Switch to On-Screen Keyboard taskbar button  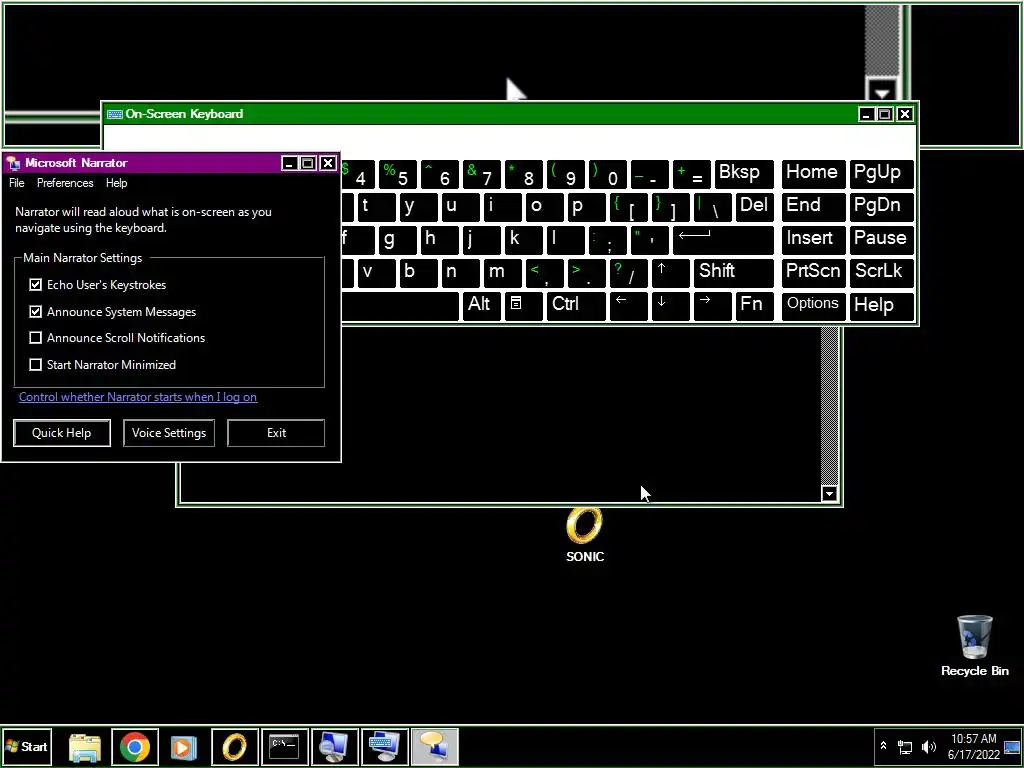tap(384, 746)
